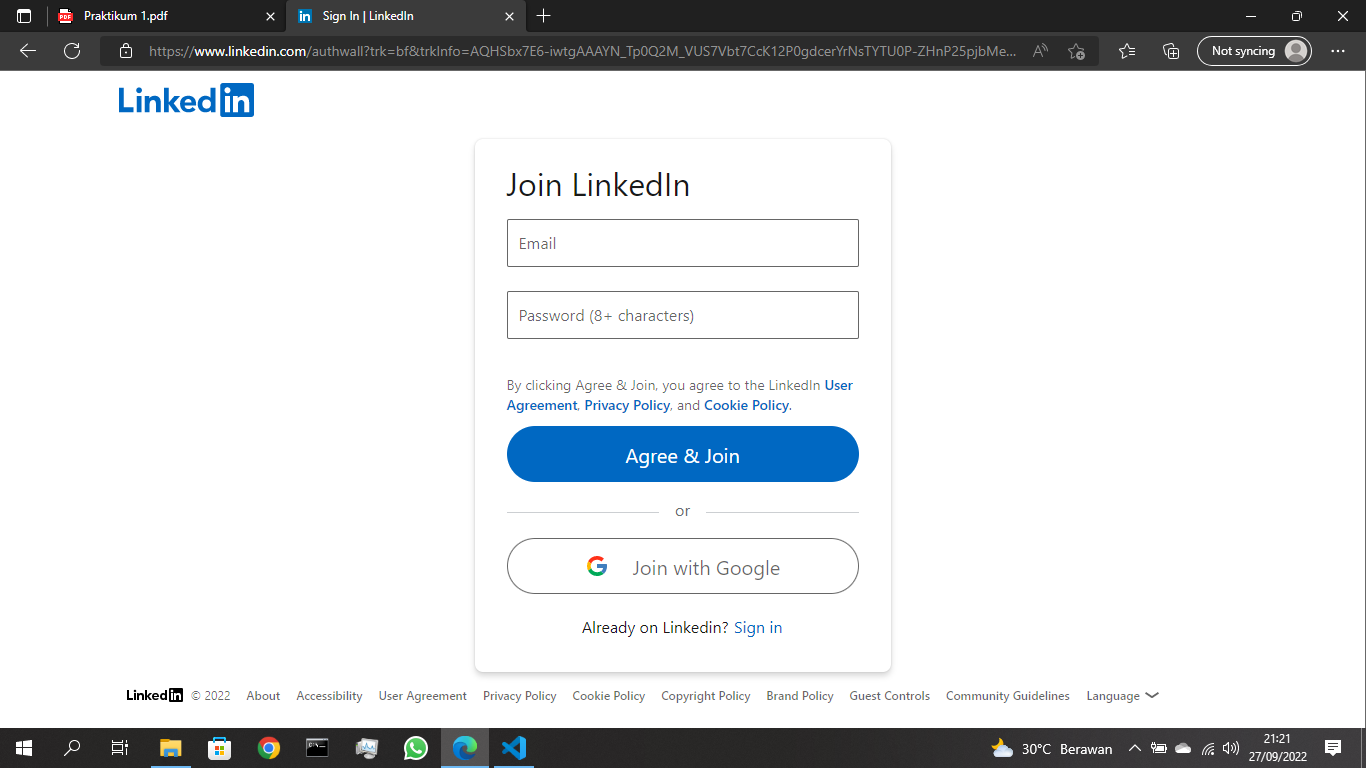Open the Accessibility footer link
This screenshot has width=1366, height=768.
click(x=329, y=696)
